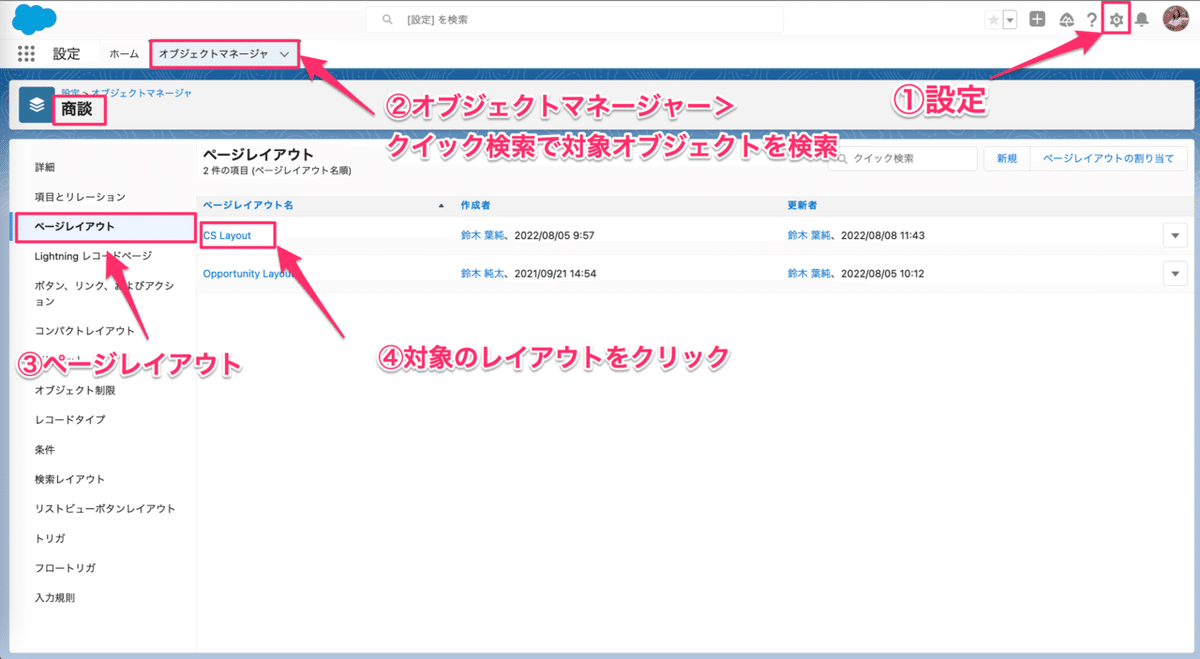1200x659 pixels.
Task: Open the help question mark icon
Action: [x=1092, y=20]
